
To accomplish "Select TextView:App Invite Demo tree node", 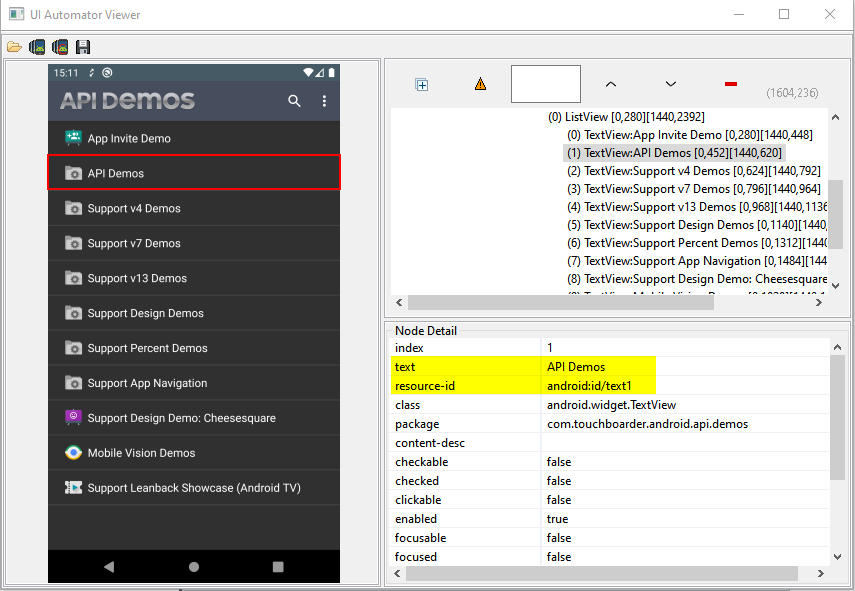I will (x=689, y=135).
